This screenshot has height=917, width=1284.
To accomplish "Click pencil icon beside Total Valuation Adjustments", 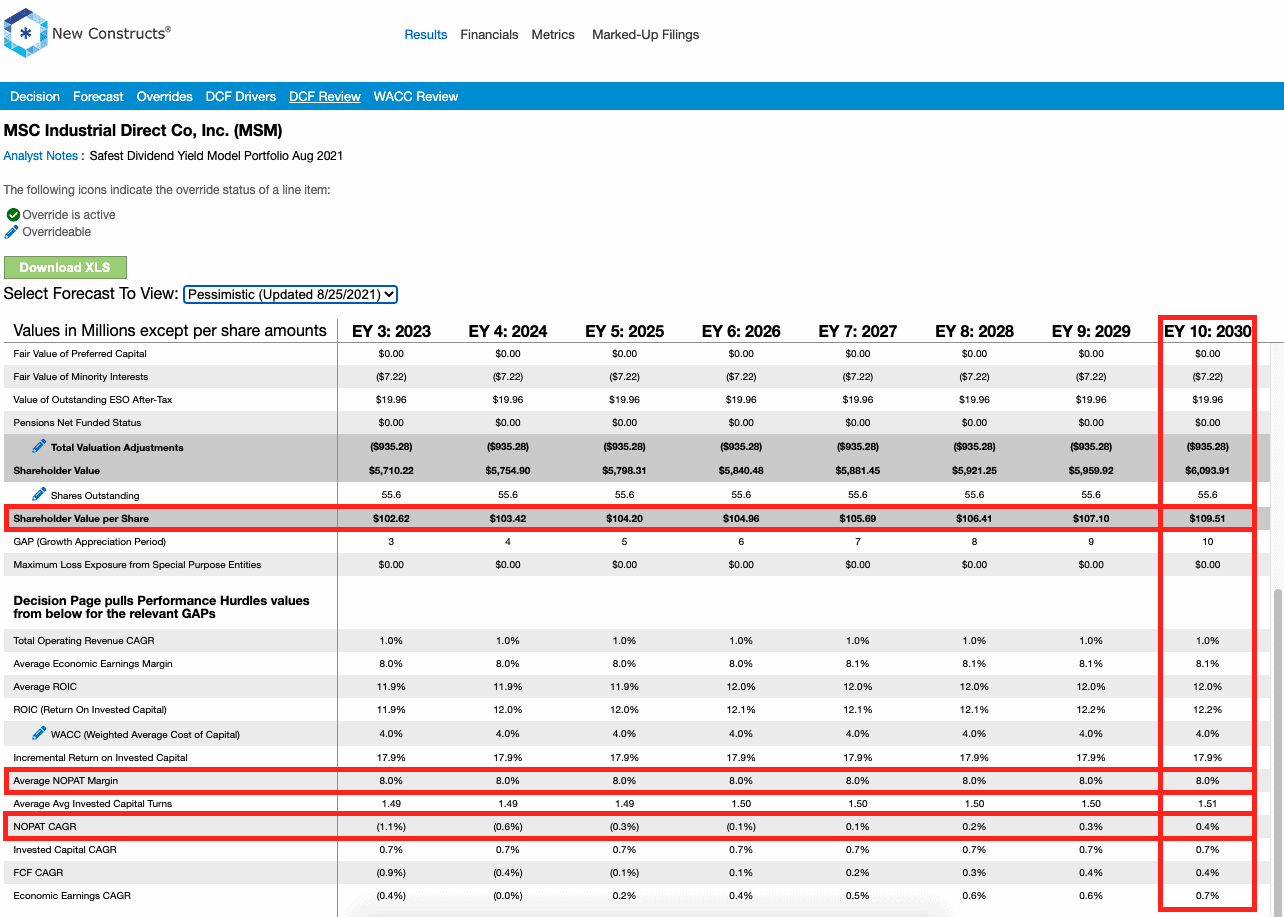I will (39, 446).
